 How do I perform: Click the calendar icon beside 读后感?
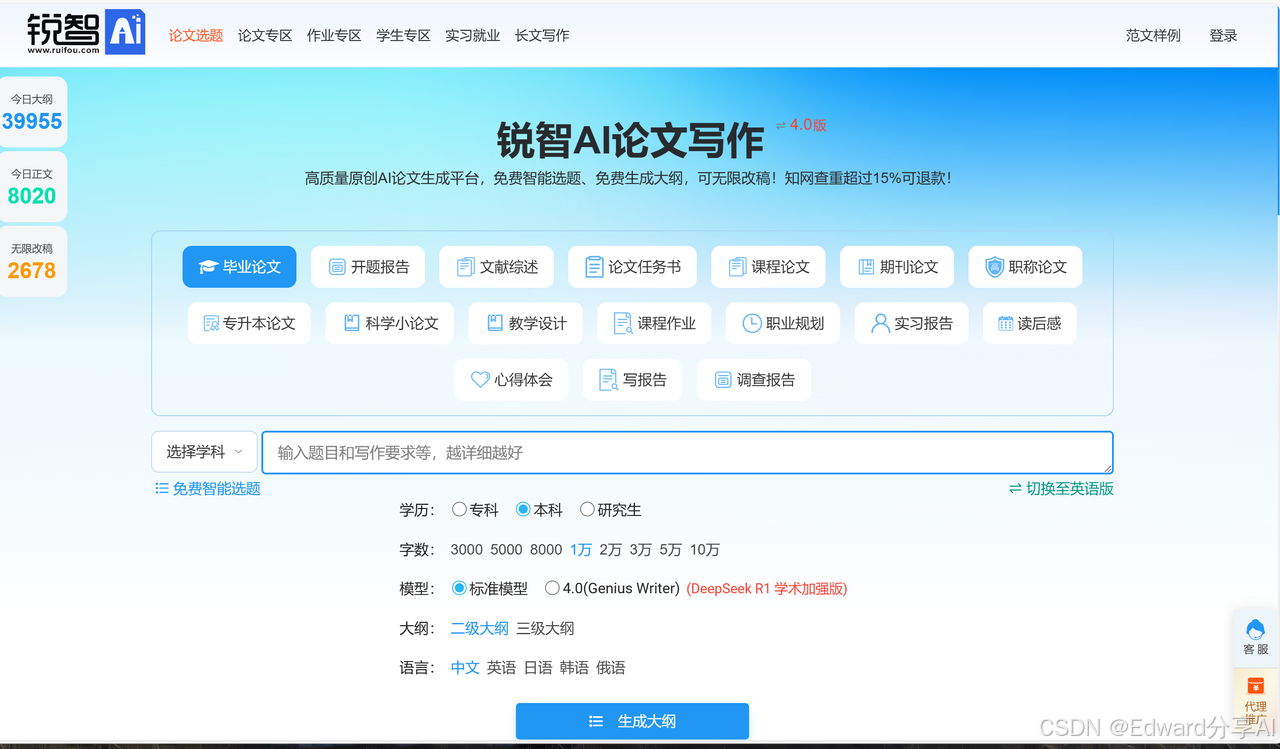1006,324
